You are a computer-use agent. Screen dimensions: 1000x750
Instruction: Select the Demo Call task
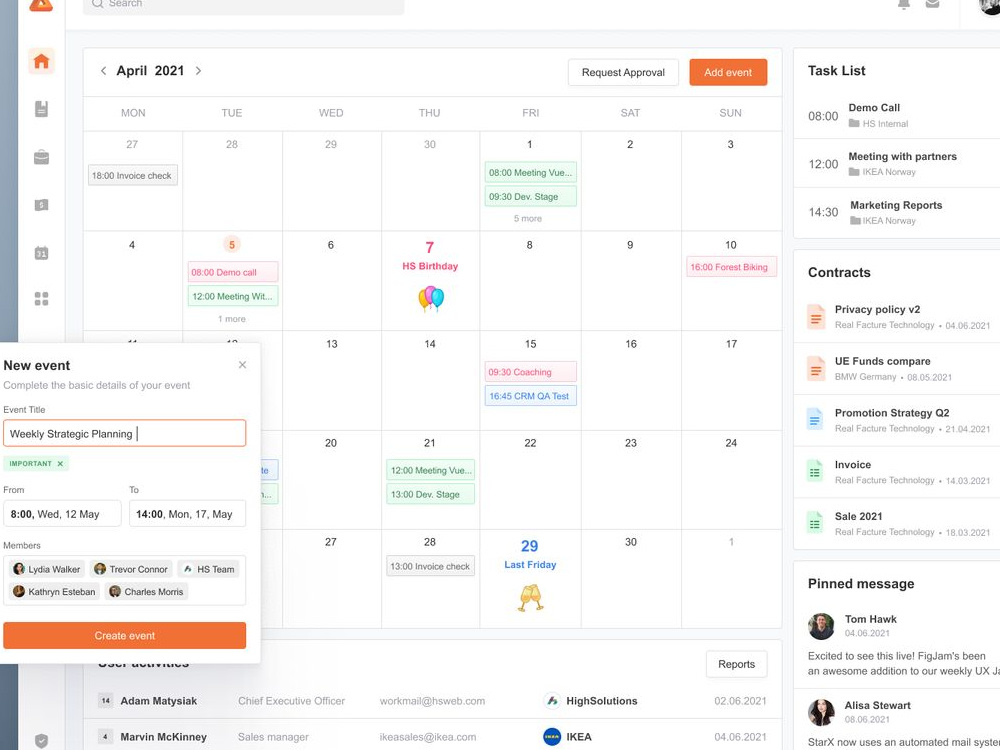(897, 115)
